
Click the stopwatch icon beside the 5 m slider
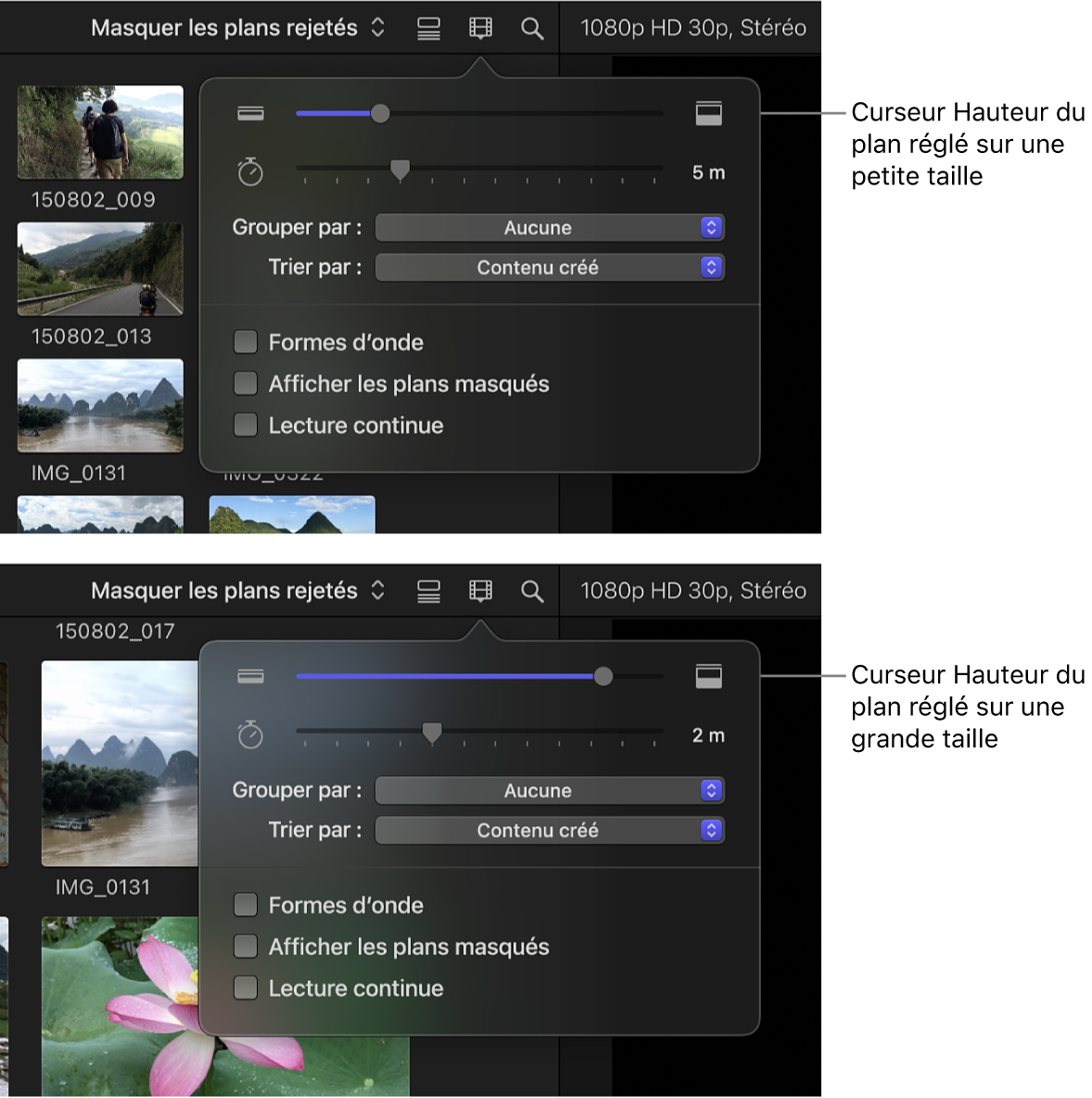[250, 172]
